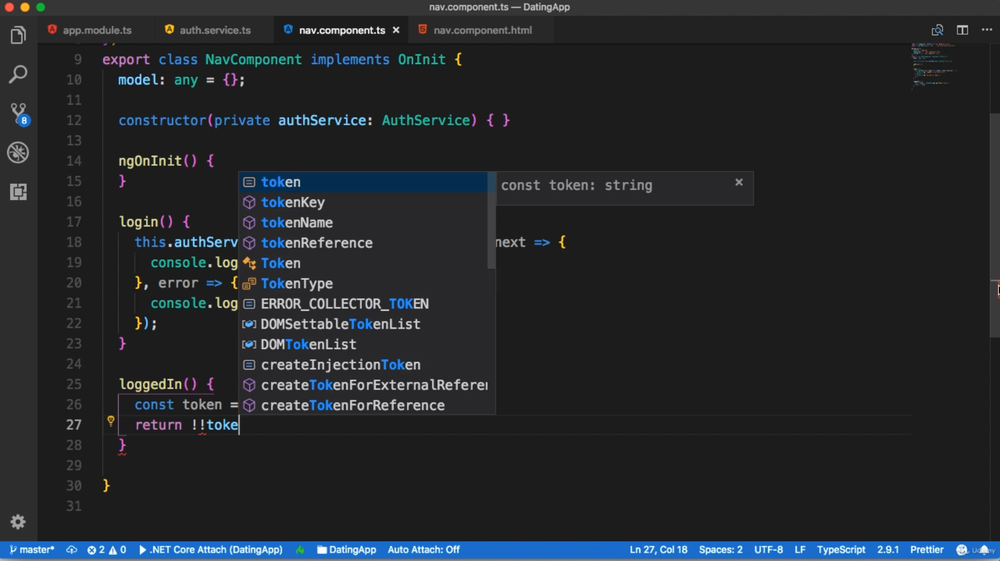
Task: Choose 'tokenKey' suggestion
Action: tap(364, 203)
